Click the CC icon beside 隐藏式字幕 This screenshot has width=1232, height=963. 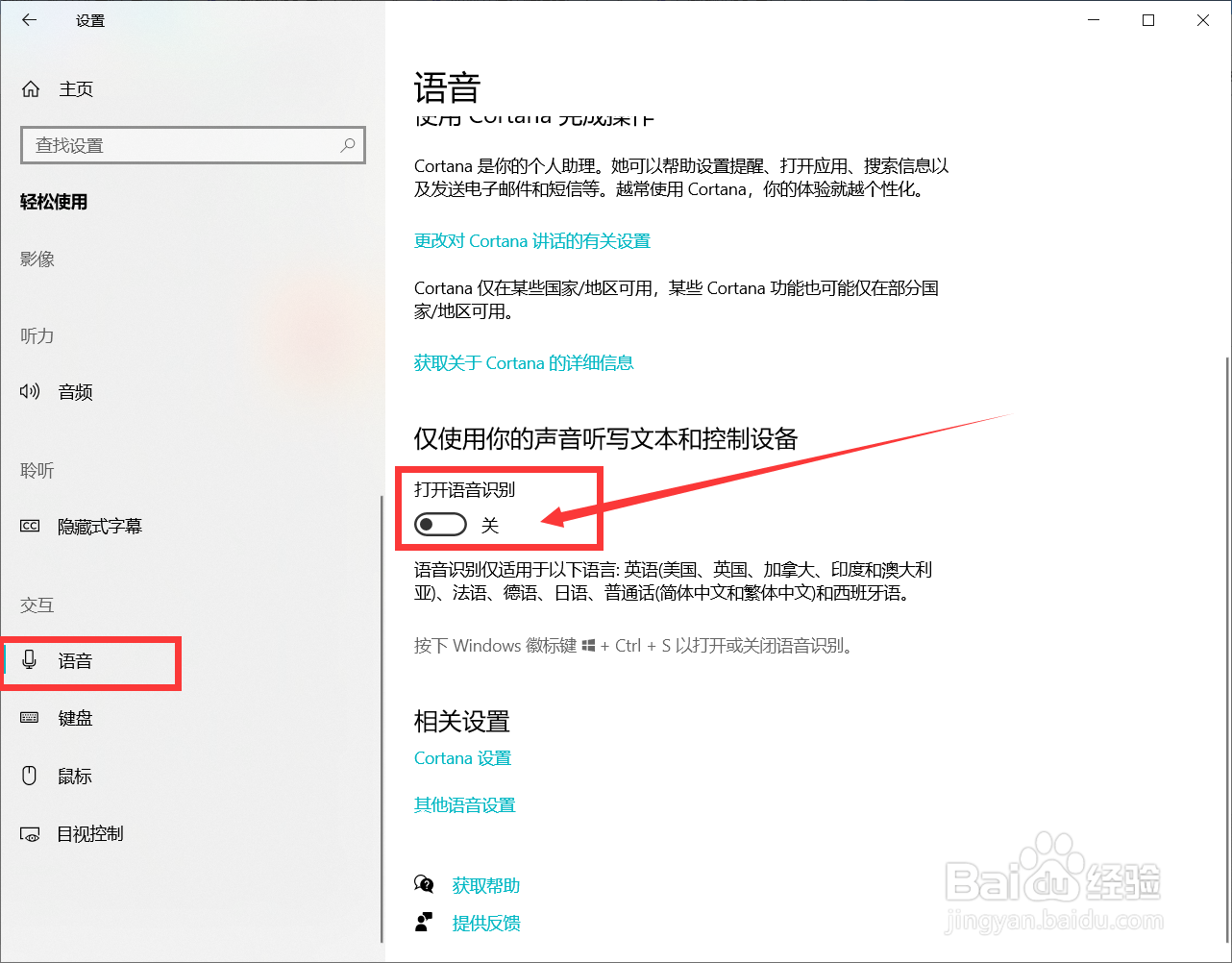click(x=30, y=526)
